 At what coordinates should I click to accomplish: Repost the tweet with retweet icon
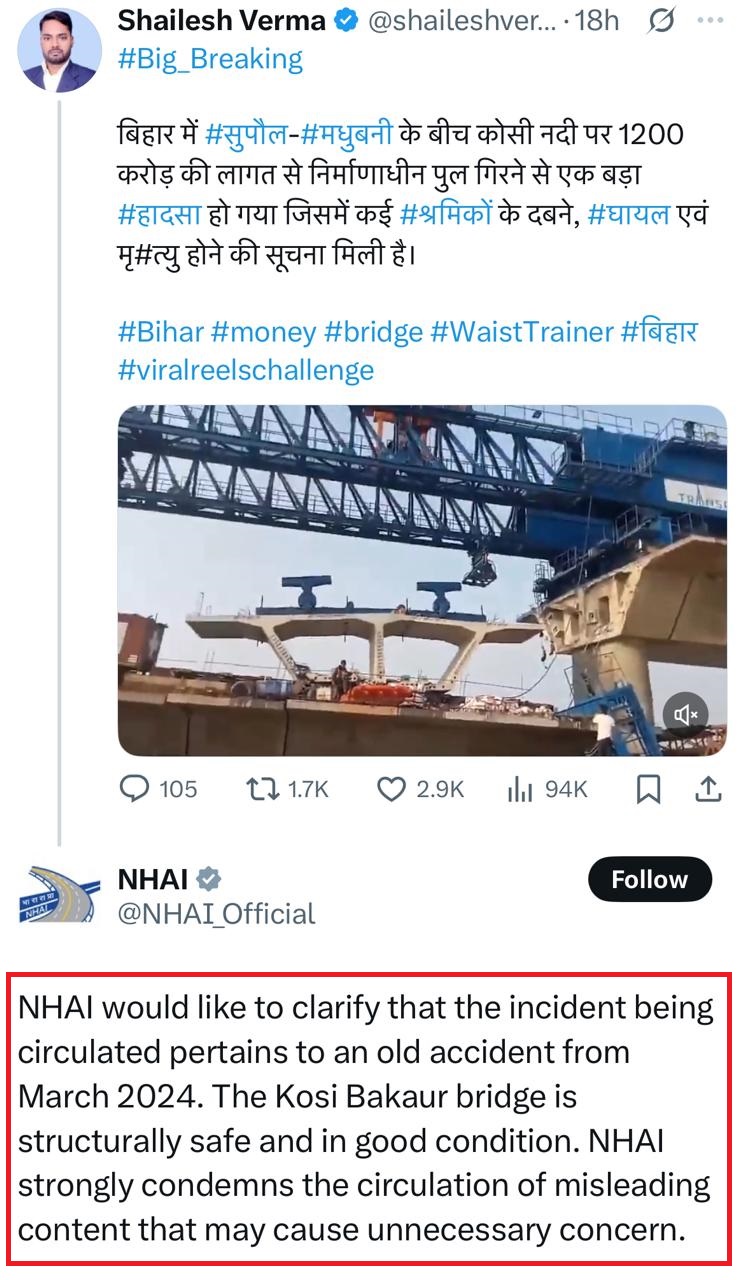(x=264, y=789)
